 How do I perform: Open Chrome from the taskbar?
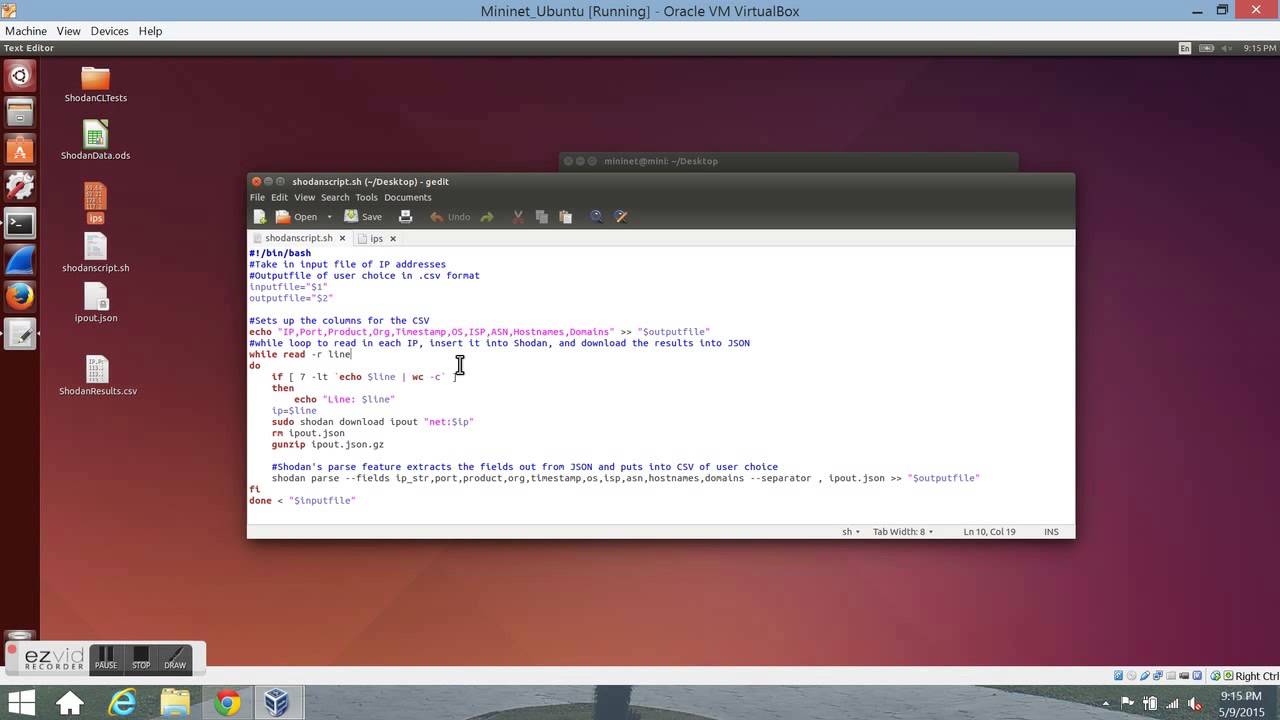coord(227,703)
